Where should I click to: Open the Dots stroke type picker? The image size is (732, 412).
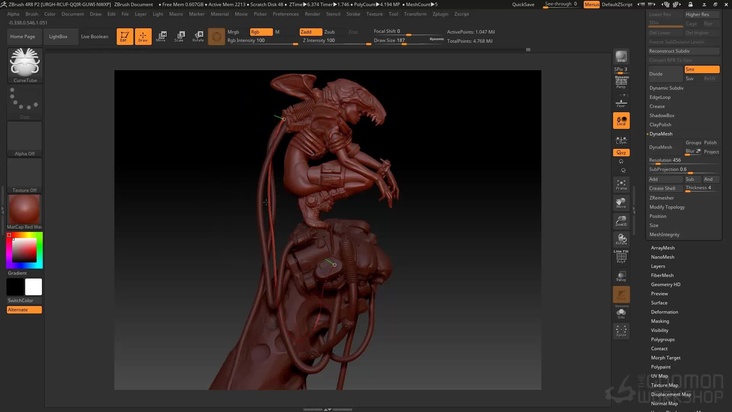point(25,102)
